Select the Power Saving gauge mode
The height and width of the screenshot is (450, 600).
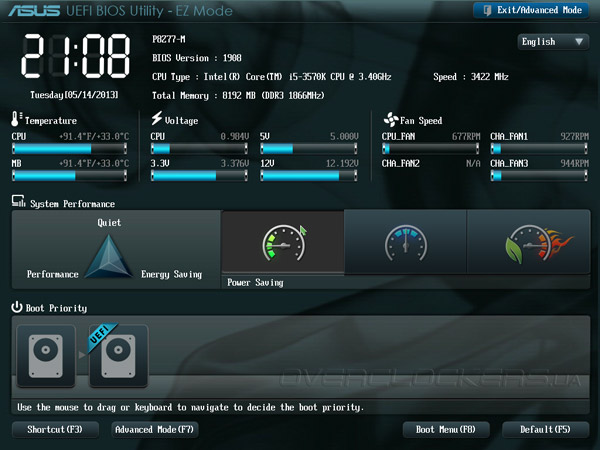283,242
